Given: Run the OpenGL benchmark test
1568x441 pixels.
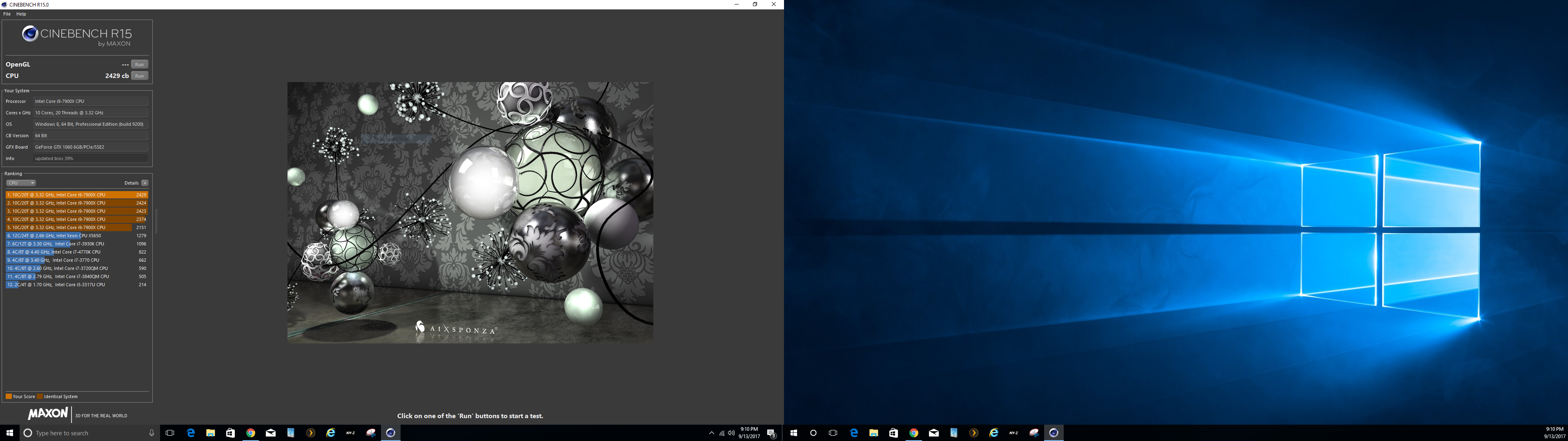Looking at the screenshot, I should (139, 64).
